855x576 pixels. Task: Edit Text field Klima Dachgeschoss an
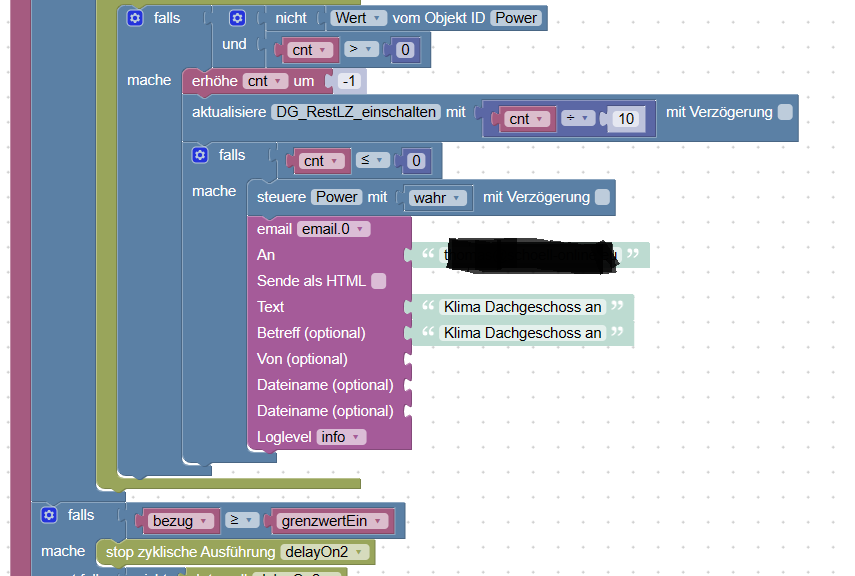click(522, 307)
